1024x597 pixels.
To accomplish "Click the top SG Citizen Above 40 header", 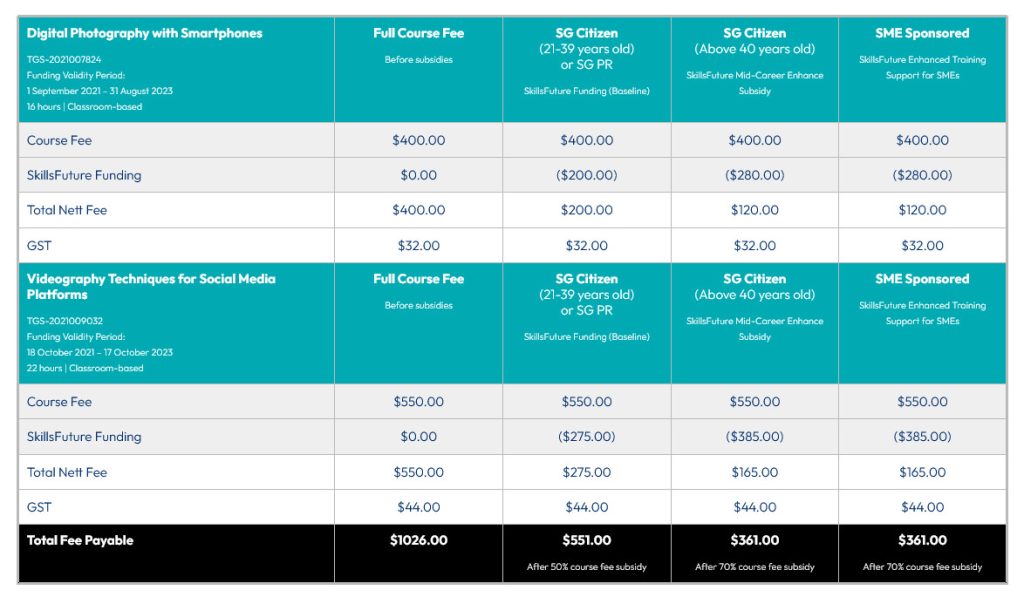I will pyautogui.click(x=754, y=41).
